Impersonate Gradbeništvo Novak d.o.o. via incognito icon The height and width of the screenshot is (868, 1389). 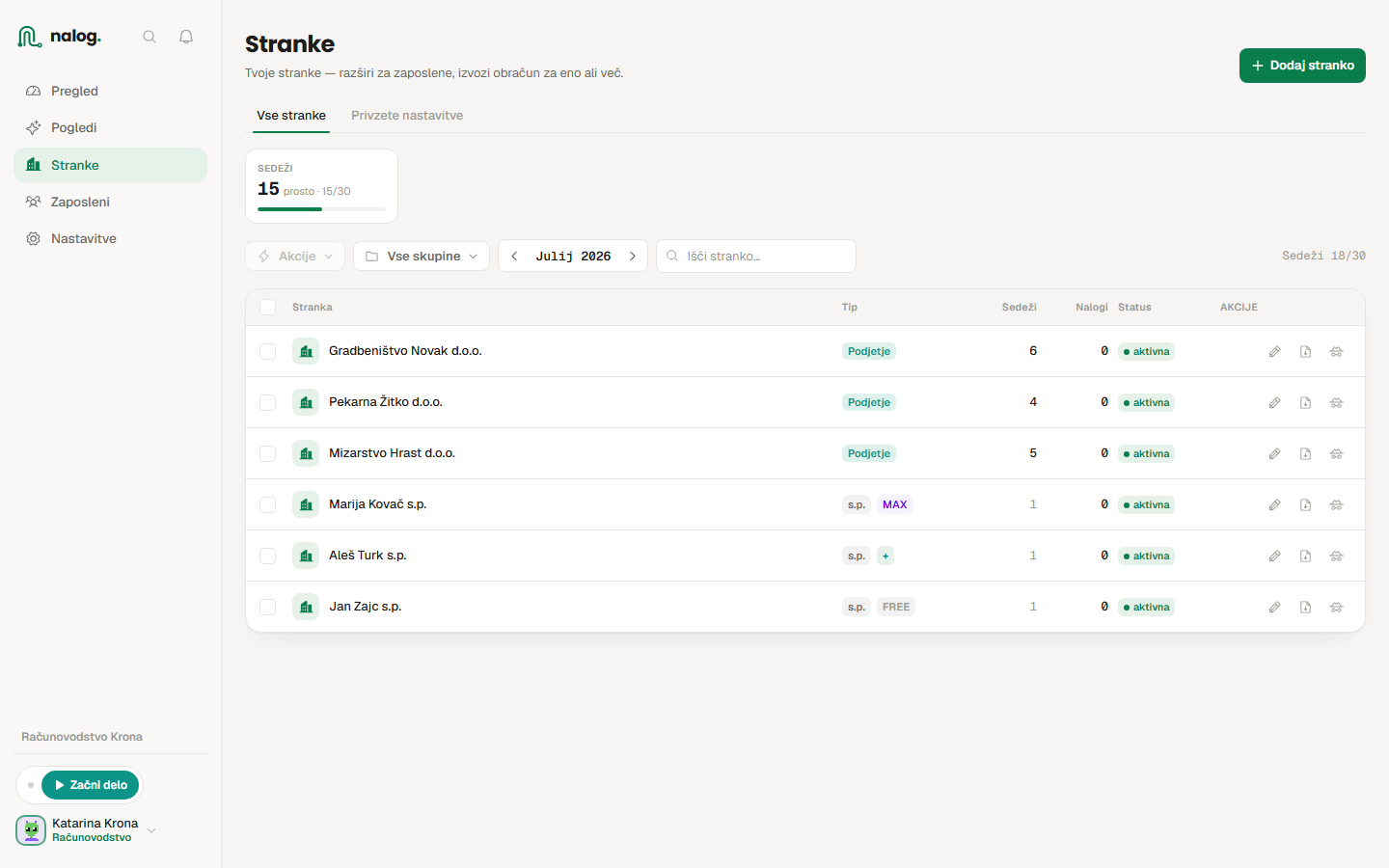tap(1336, 352)
